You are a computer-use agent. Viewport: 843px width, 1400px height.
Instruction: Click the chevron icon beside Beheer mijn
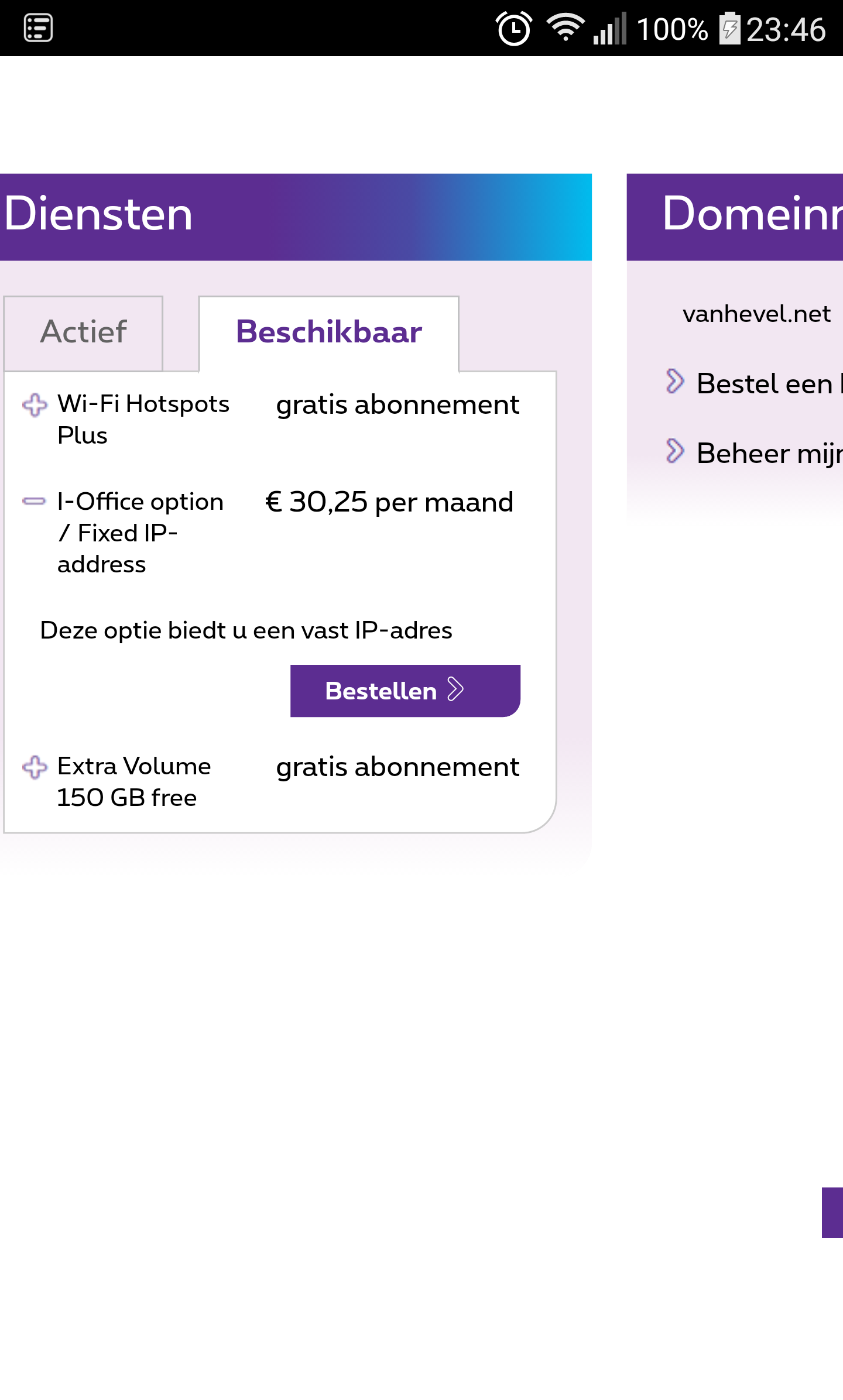tap(675, 451)
